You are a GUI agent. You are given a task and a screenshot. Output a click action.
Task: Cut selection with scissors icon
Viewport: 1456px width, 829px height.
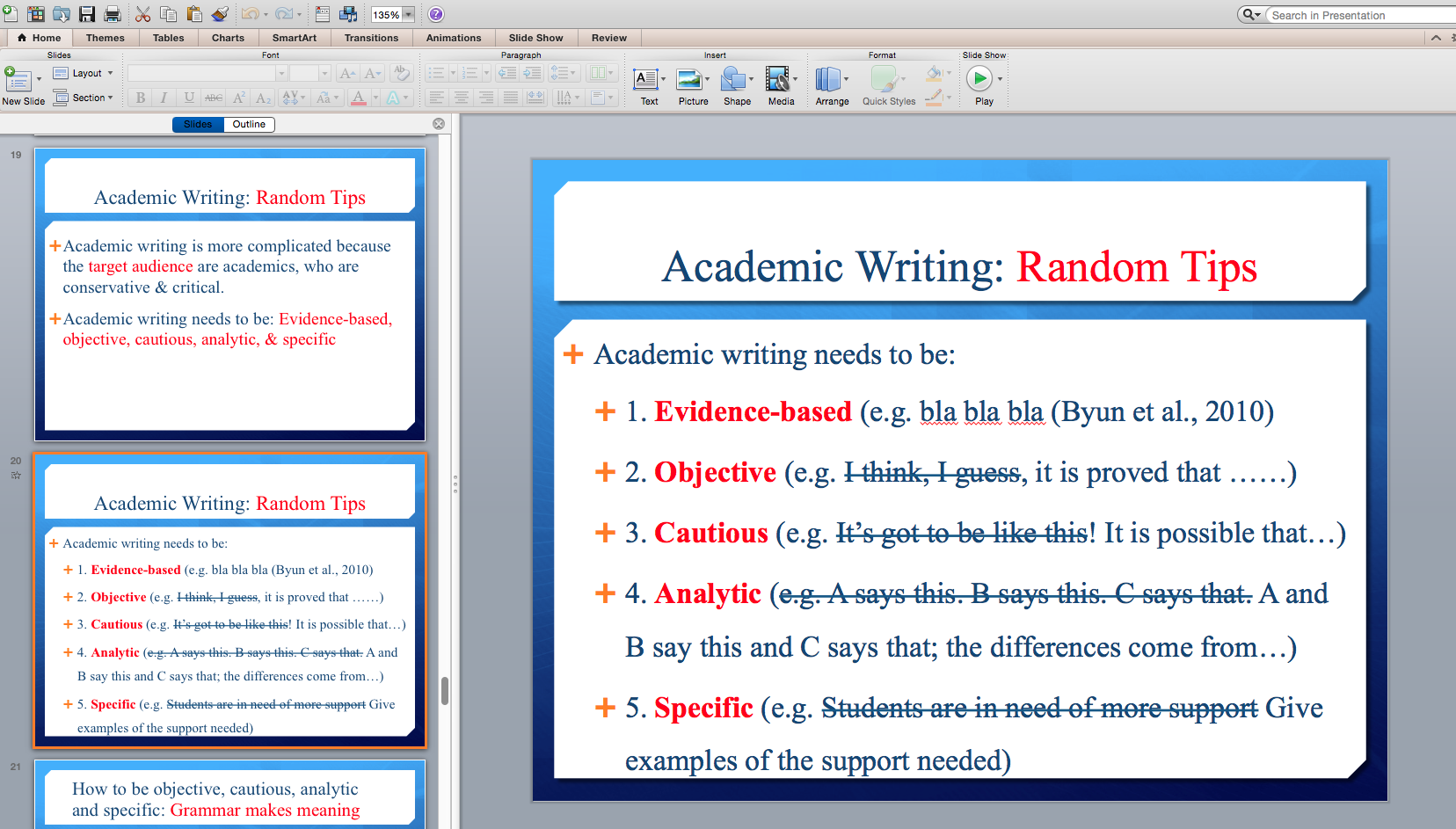(x=142, y=14)
